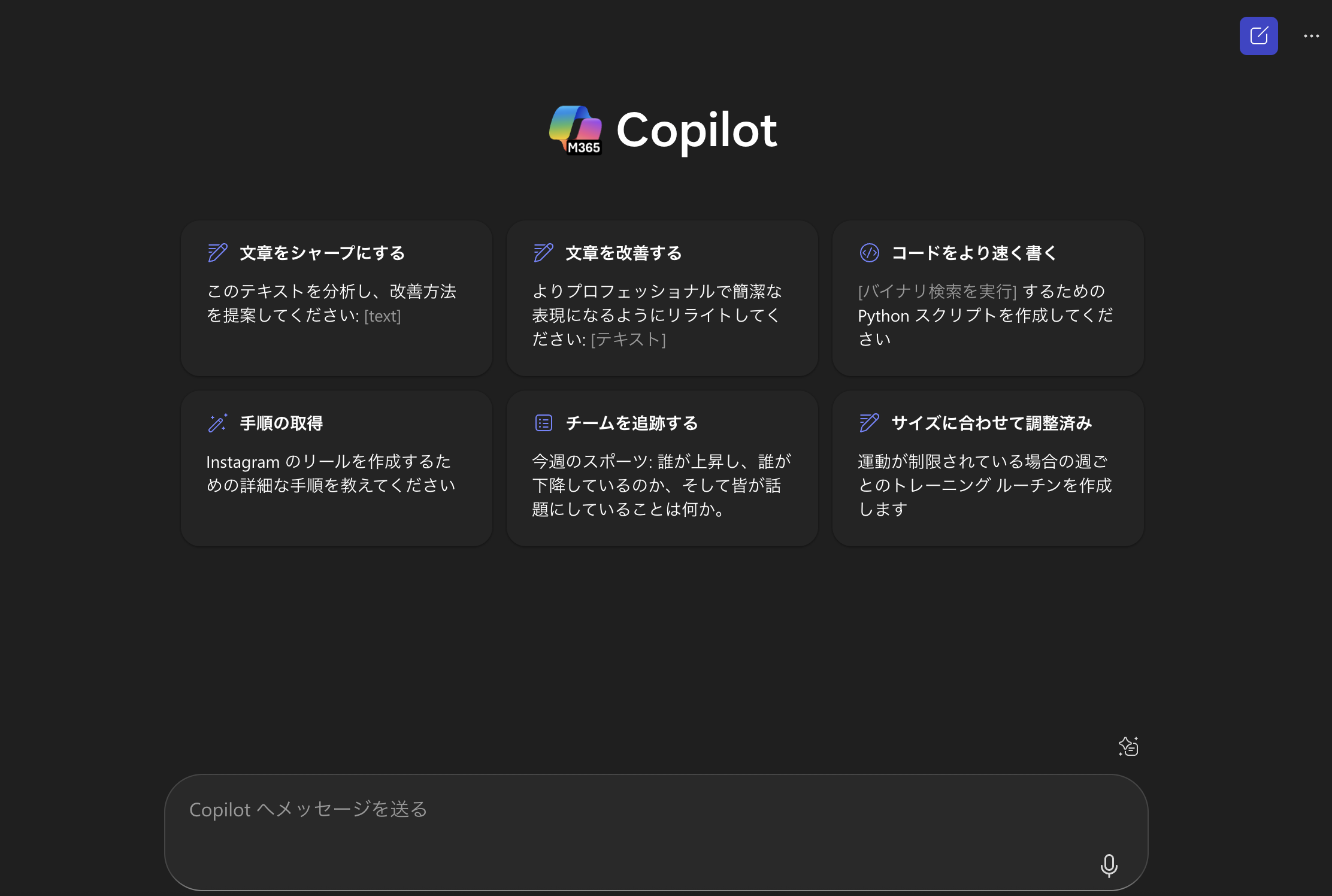Click the [バイナリ検索を実行] placeholder text
1332x896 pixels.
[937, 292]
